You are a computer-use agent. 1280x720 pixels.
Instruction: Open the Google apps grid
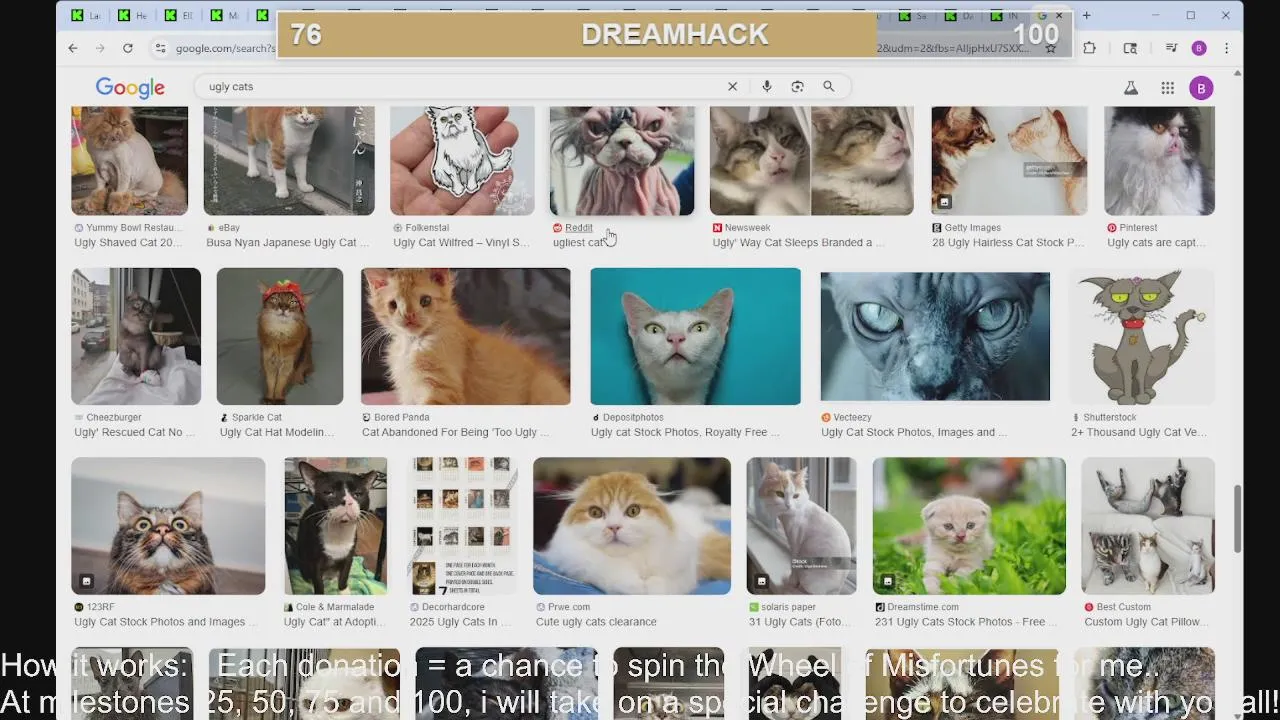point(1167,88)
